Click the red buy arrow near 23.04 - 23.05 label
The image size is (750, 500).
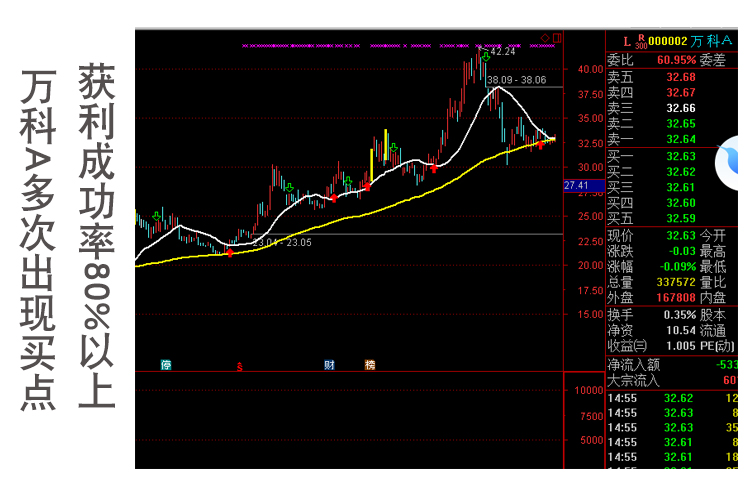click(x=230, y=252)
